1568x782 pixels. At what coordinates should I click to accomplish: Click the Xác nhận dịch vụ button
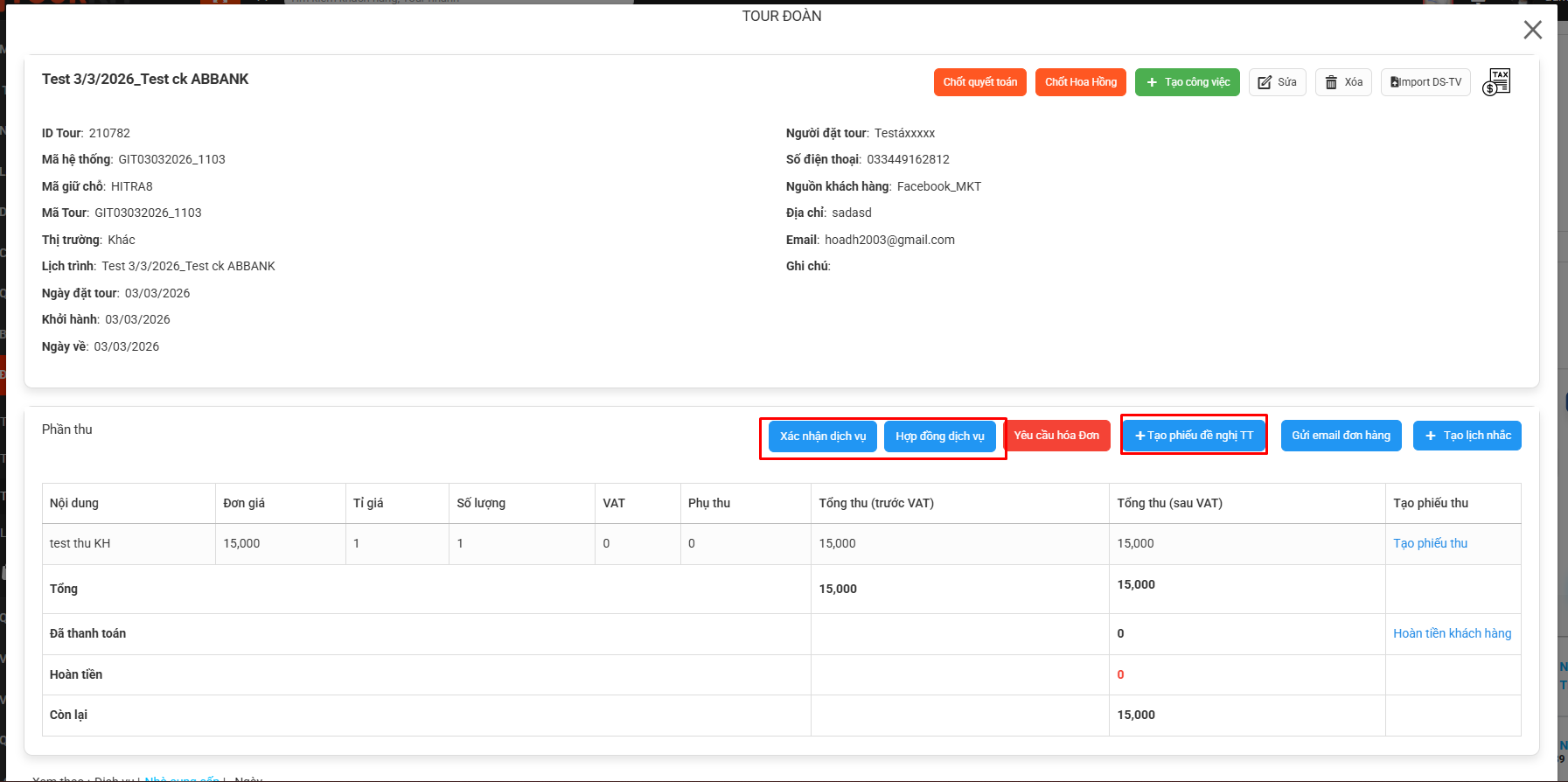822,436
